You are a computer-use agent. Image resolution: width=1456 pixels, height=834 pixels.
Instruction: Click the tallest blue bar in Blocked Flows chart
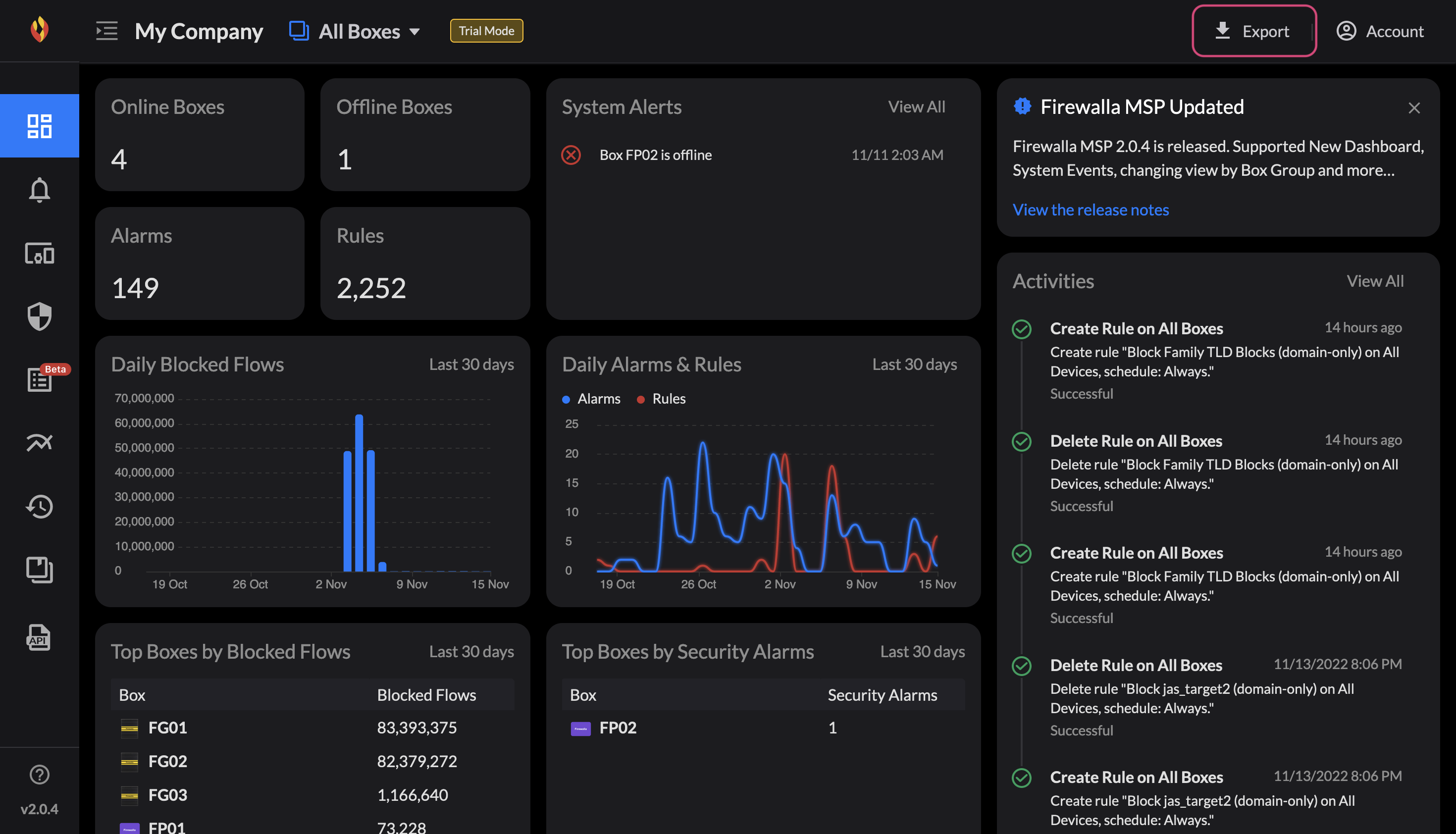point(359,493)
